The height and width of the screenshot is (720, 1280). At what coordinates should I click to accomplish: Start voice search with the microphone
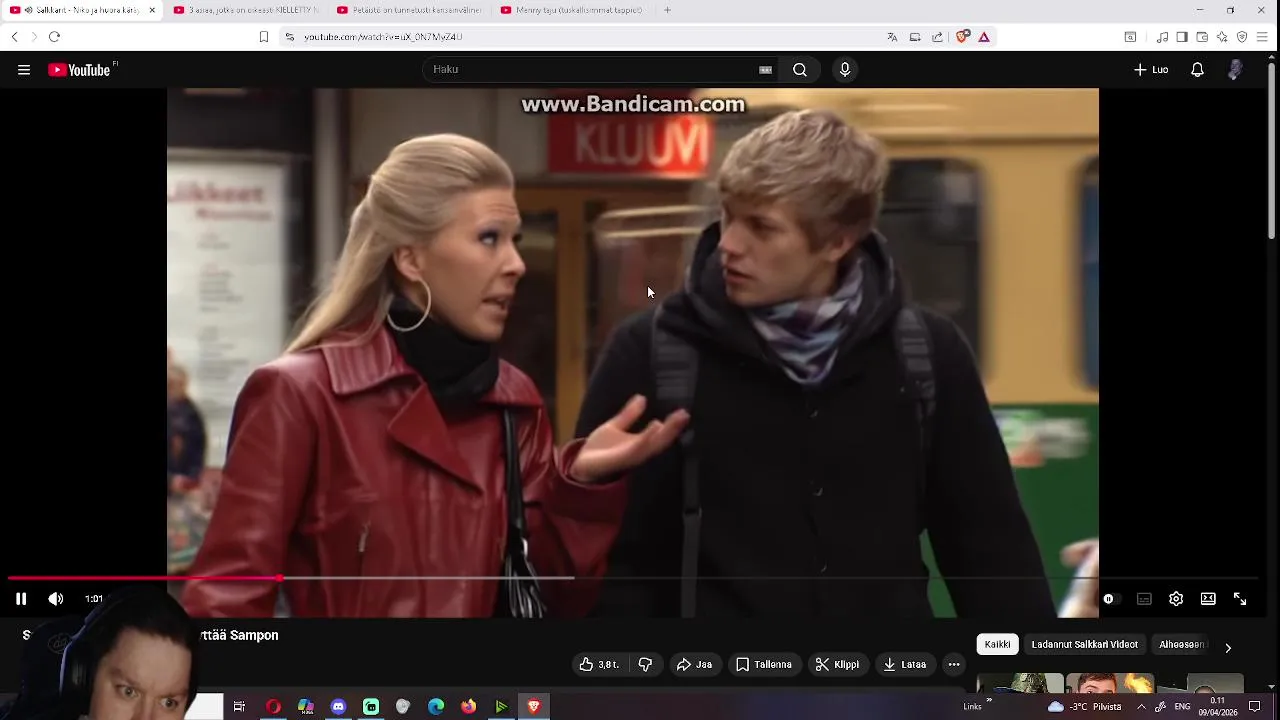(845, 70)
